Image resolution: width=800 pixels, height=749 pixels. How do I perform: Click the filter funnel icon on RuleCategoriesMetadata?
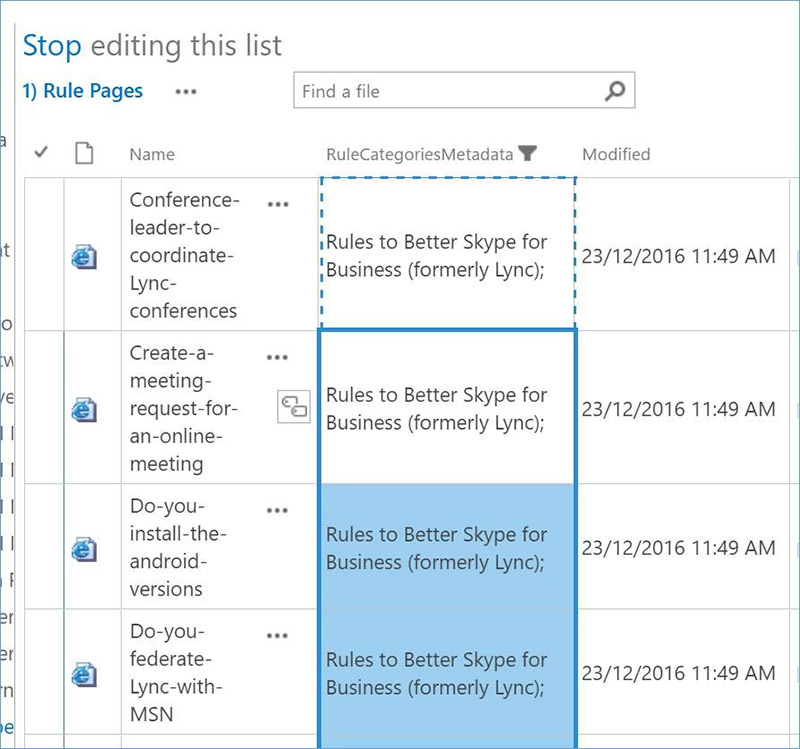[528, 154]
